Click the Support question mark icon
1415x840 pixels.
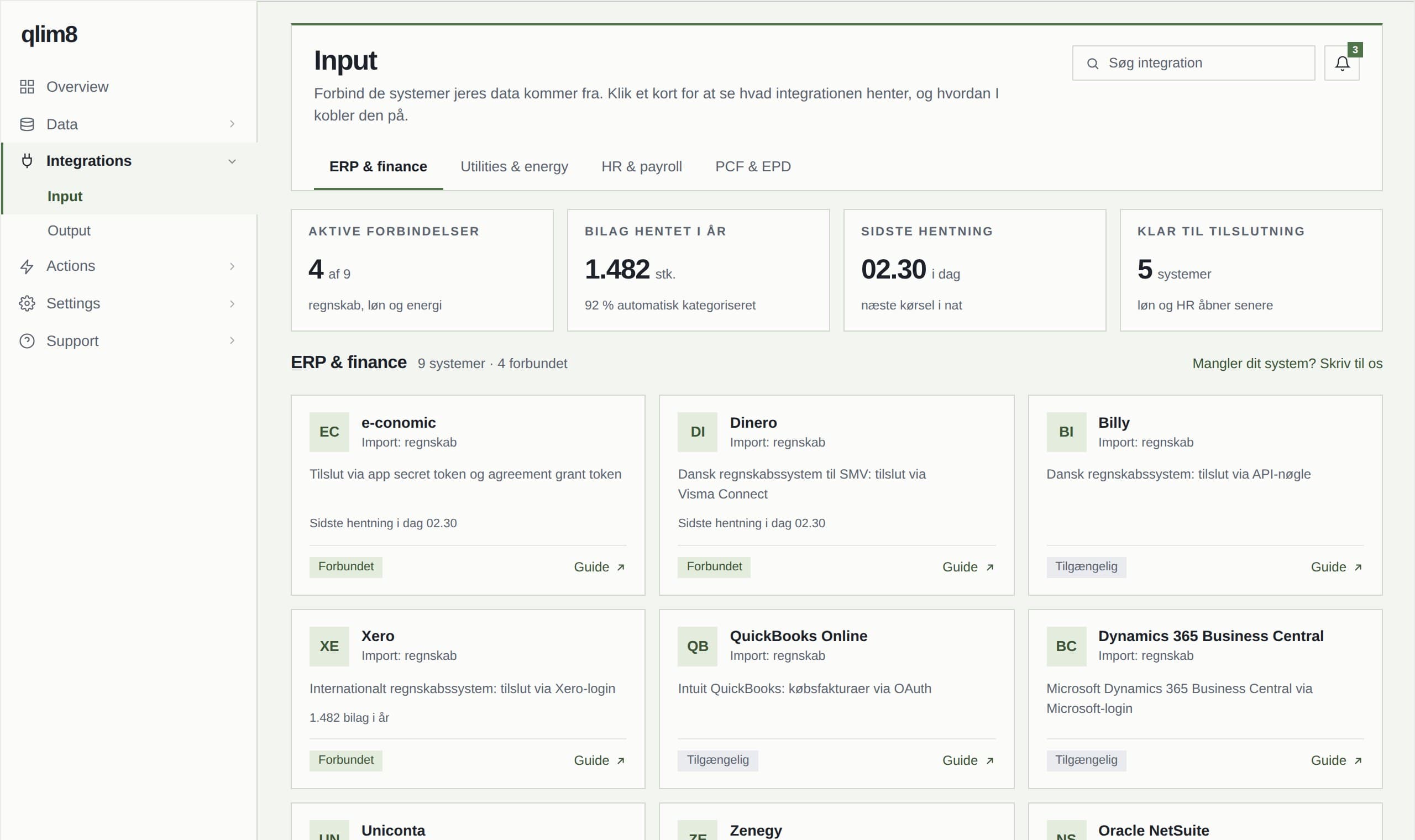27,341
